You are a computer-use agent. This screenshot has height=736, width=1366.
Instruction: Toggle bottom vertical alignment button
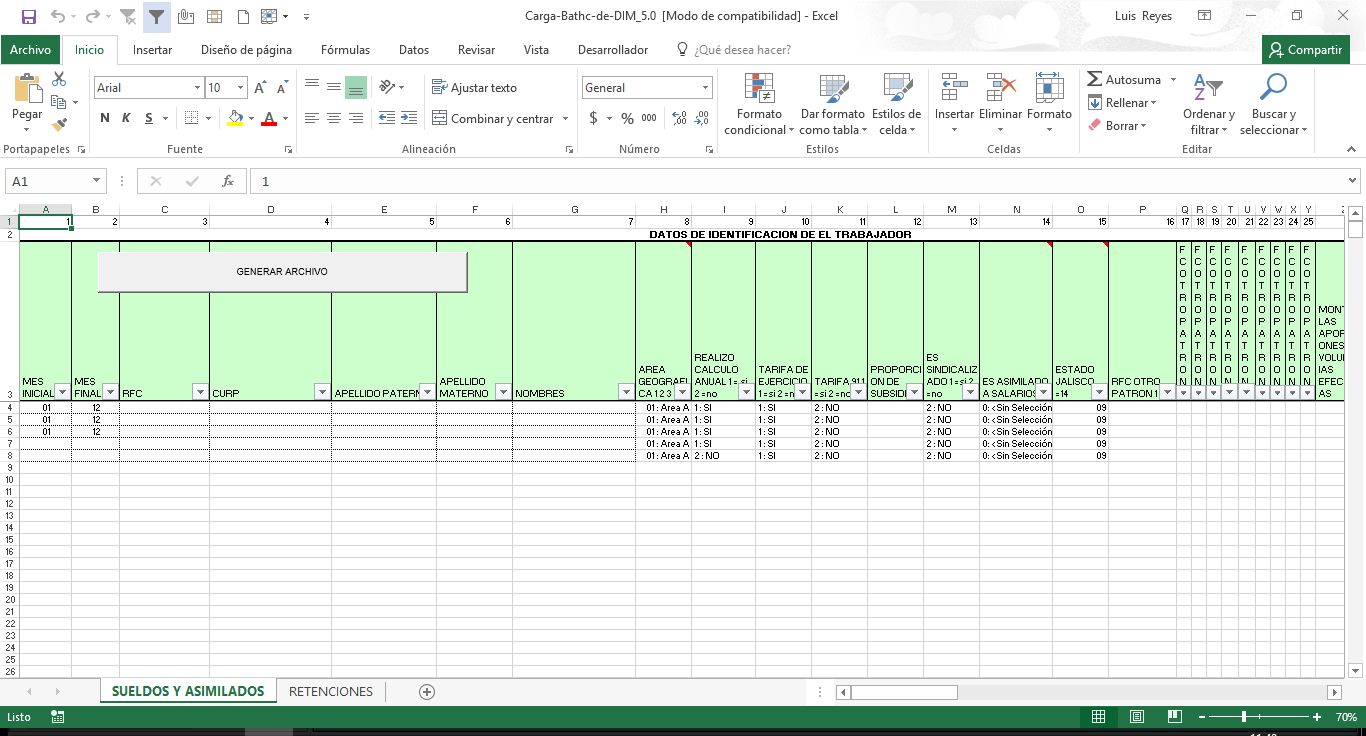[x=356, y=87]
